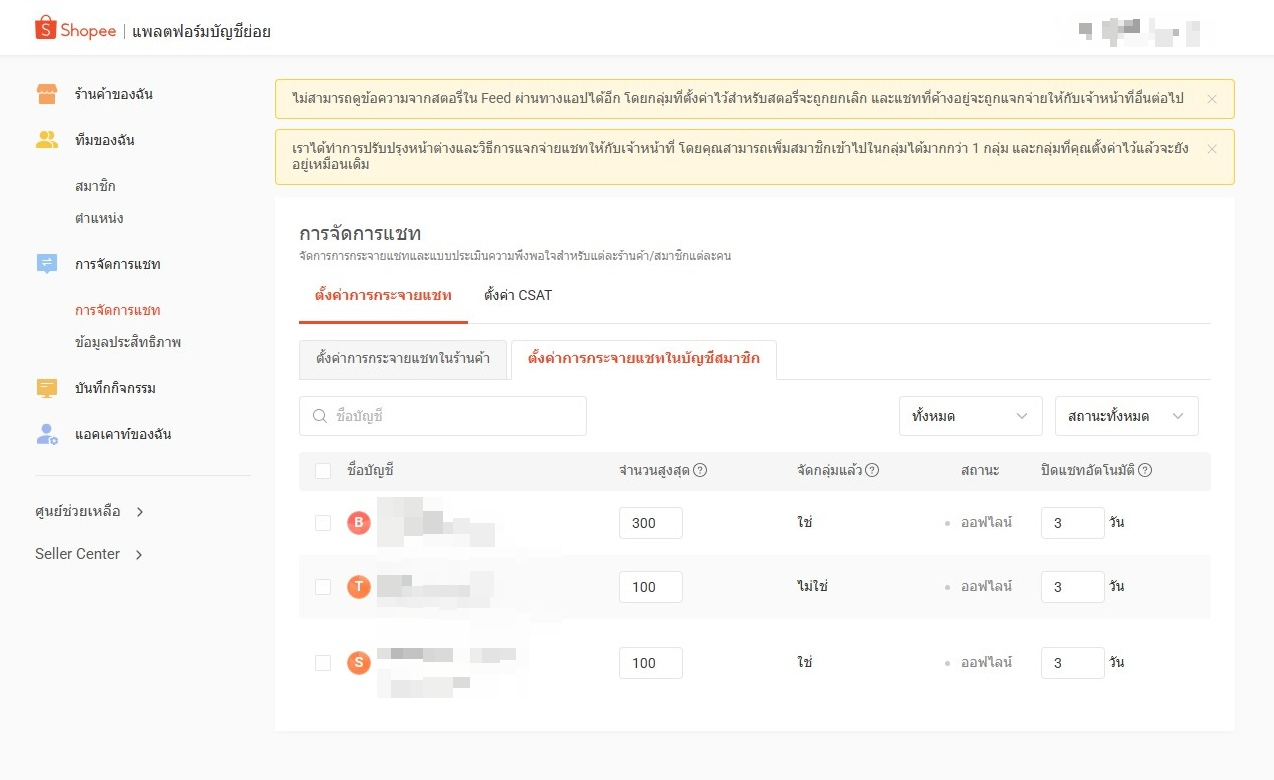Click the สถานะ column header
Image resolution: width=1274 pixels, height=780 pixels.
[x=980, y=470]
